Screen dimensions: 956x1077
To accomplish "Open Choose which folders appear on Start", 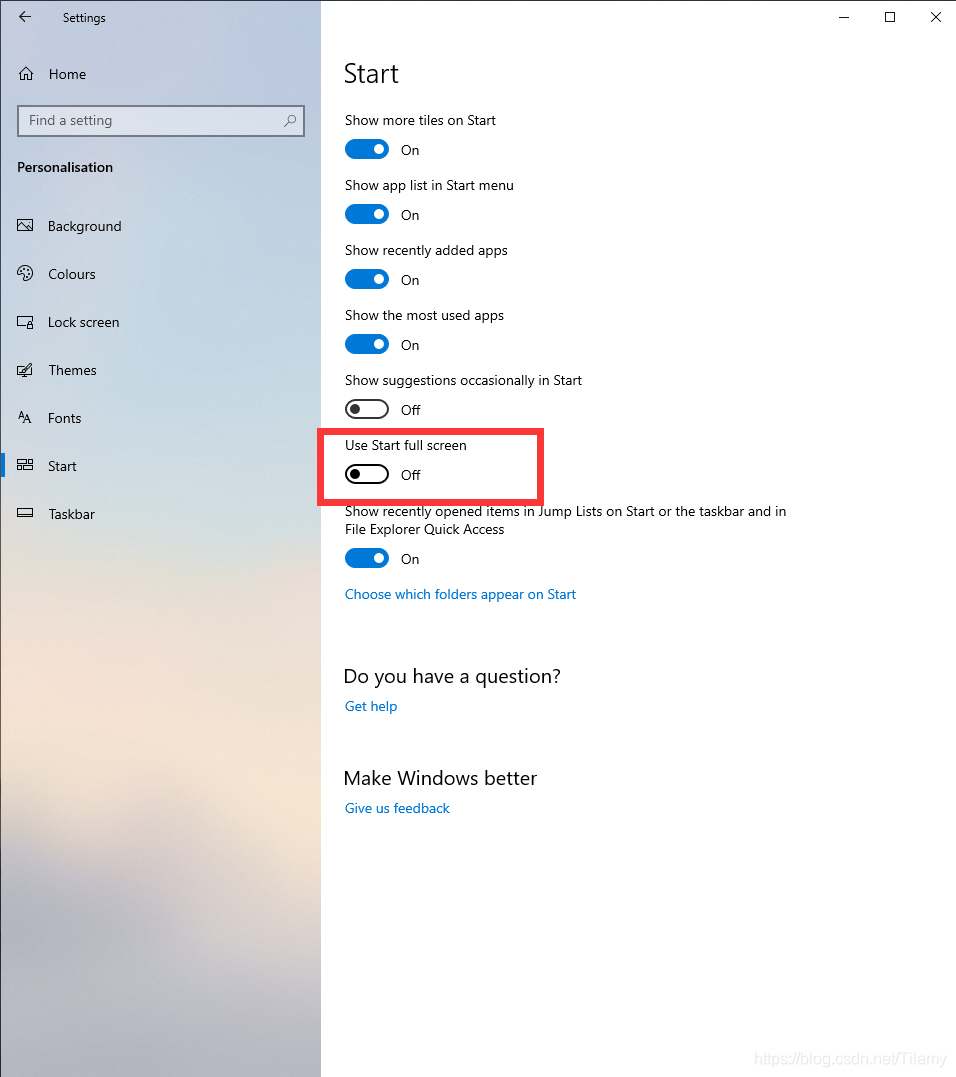I will [460, 594].
